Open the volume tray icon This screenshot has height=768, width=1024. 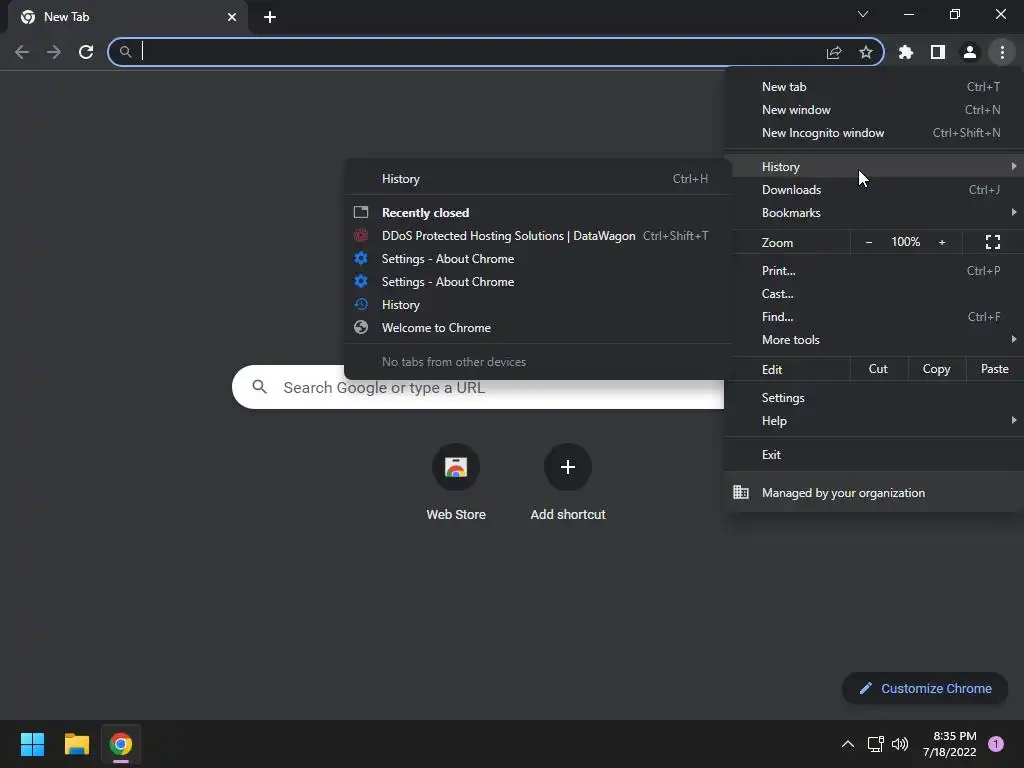(x=900, y=744)
